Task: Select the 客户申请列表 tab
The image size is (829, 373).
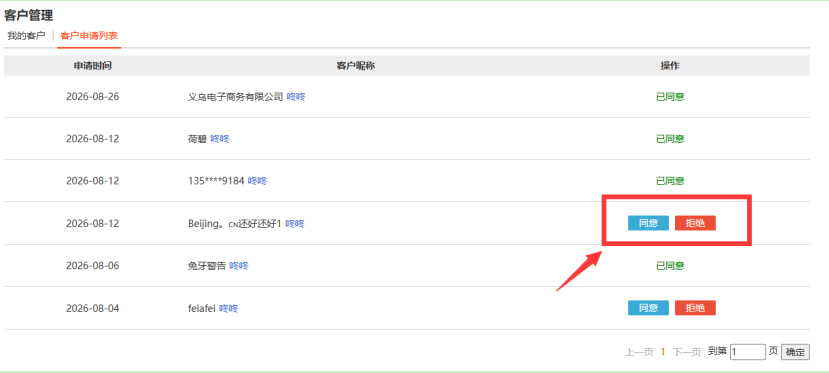Action: point(89,36)
